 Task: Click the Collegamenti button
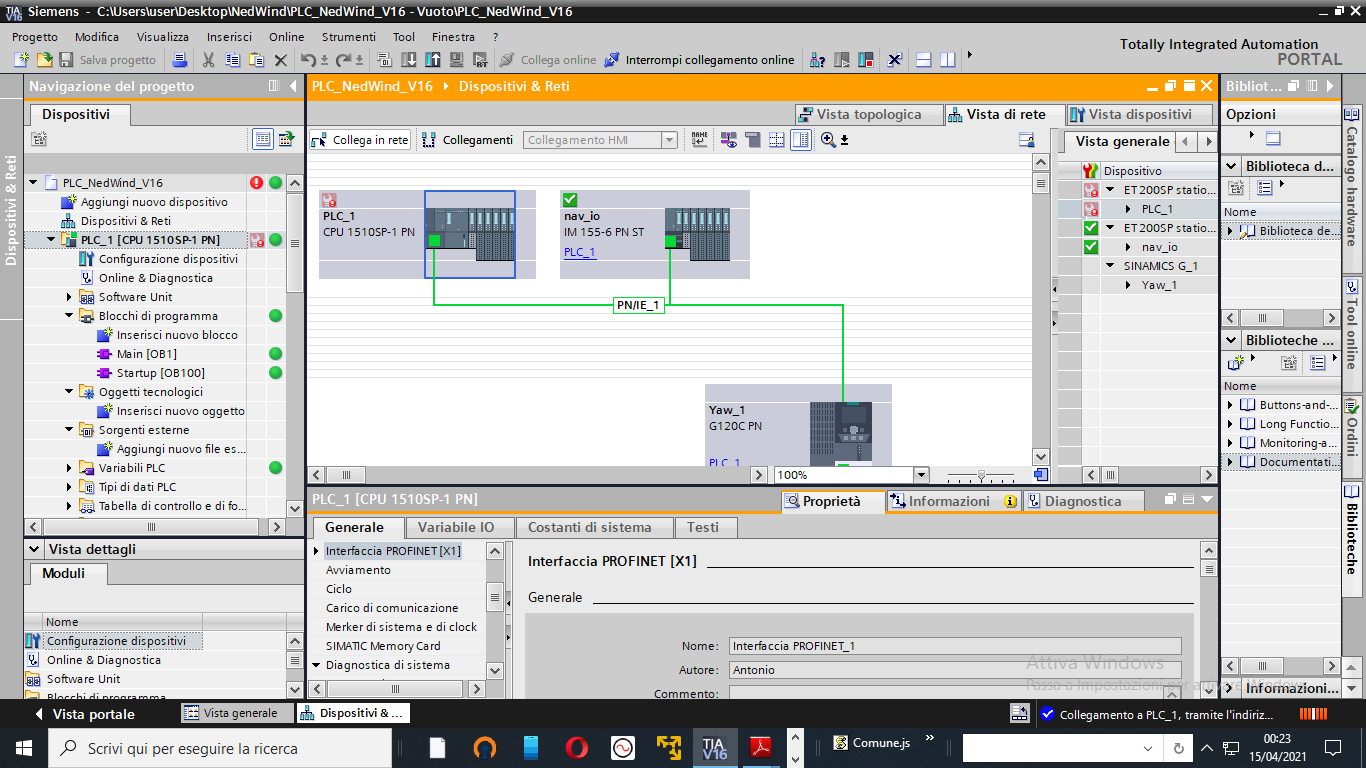coord(468,140)
